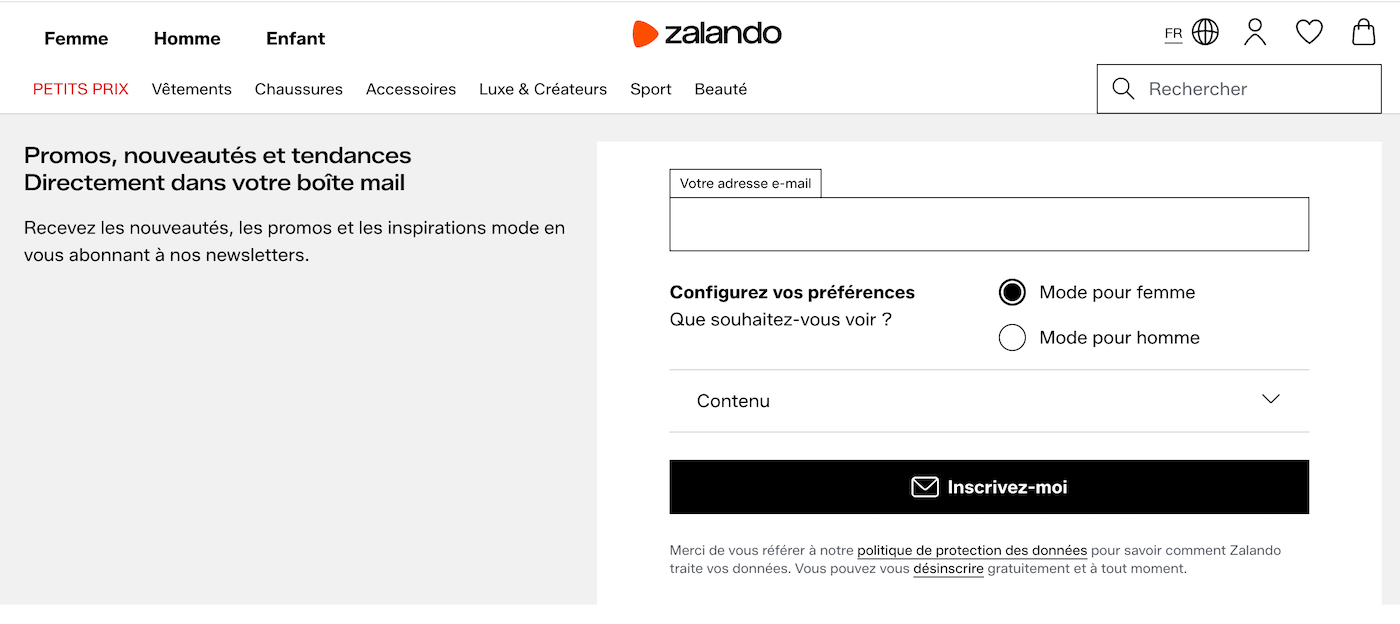1400x624 pixels.
Task: Click the envelope icon on the subscribe button
Action: (923, 487)
